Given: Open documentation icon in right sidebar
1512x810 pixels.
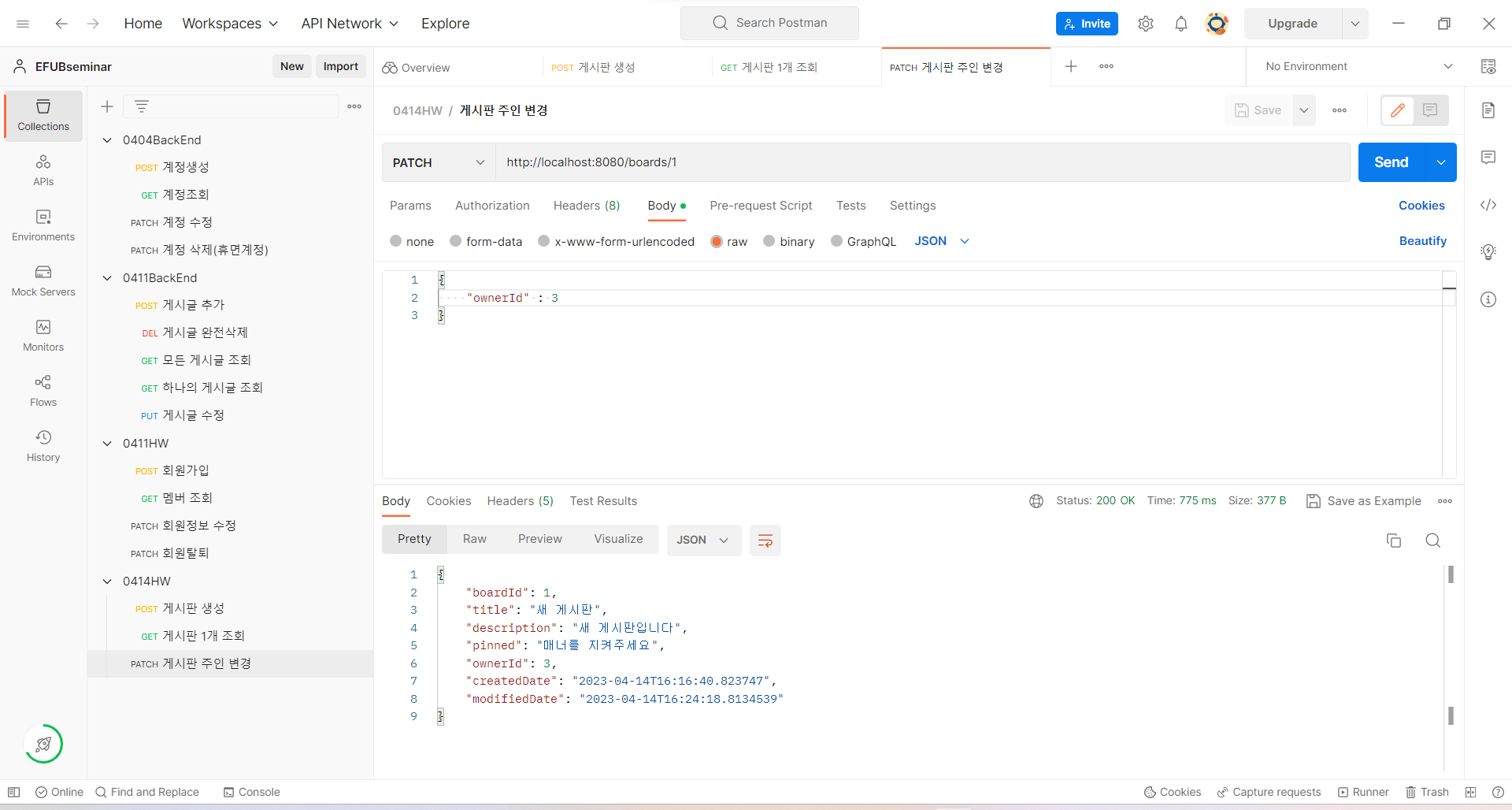Looking at the screenshot, I should tap(1488, 110).
